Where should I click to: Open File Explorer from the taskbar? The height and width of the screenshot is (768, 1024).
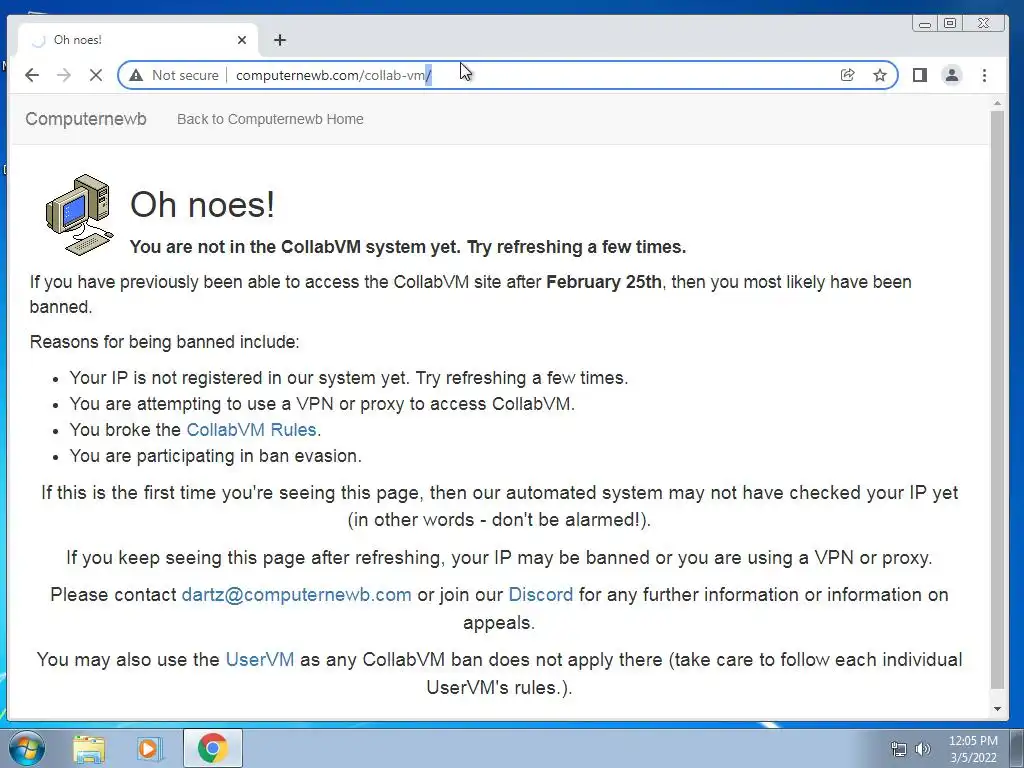click(89, 749)
